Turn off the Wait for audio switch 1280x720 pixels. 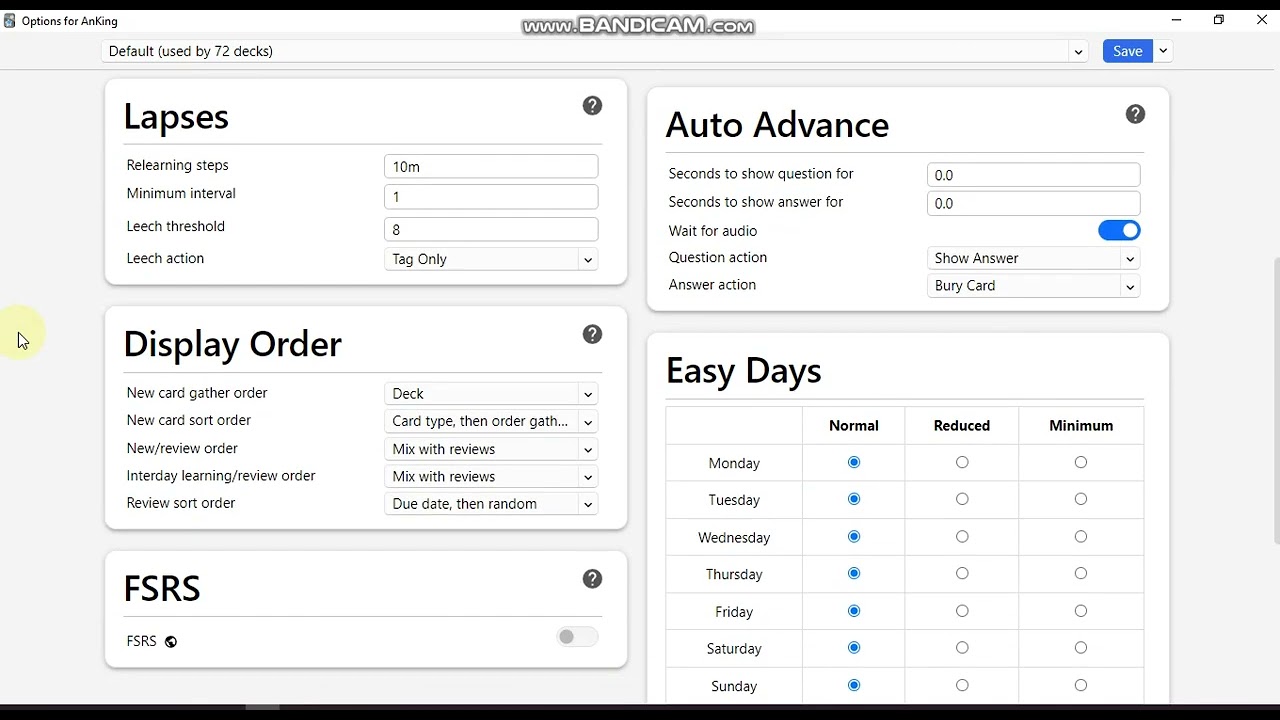(x=1119, y=231)
